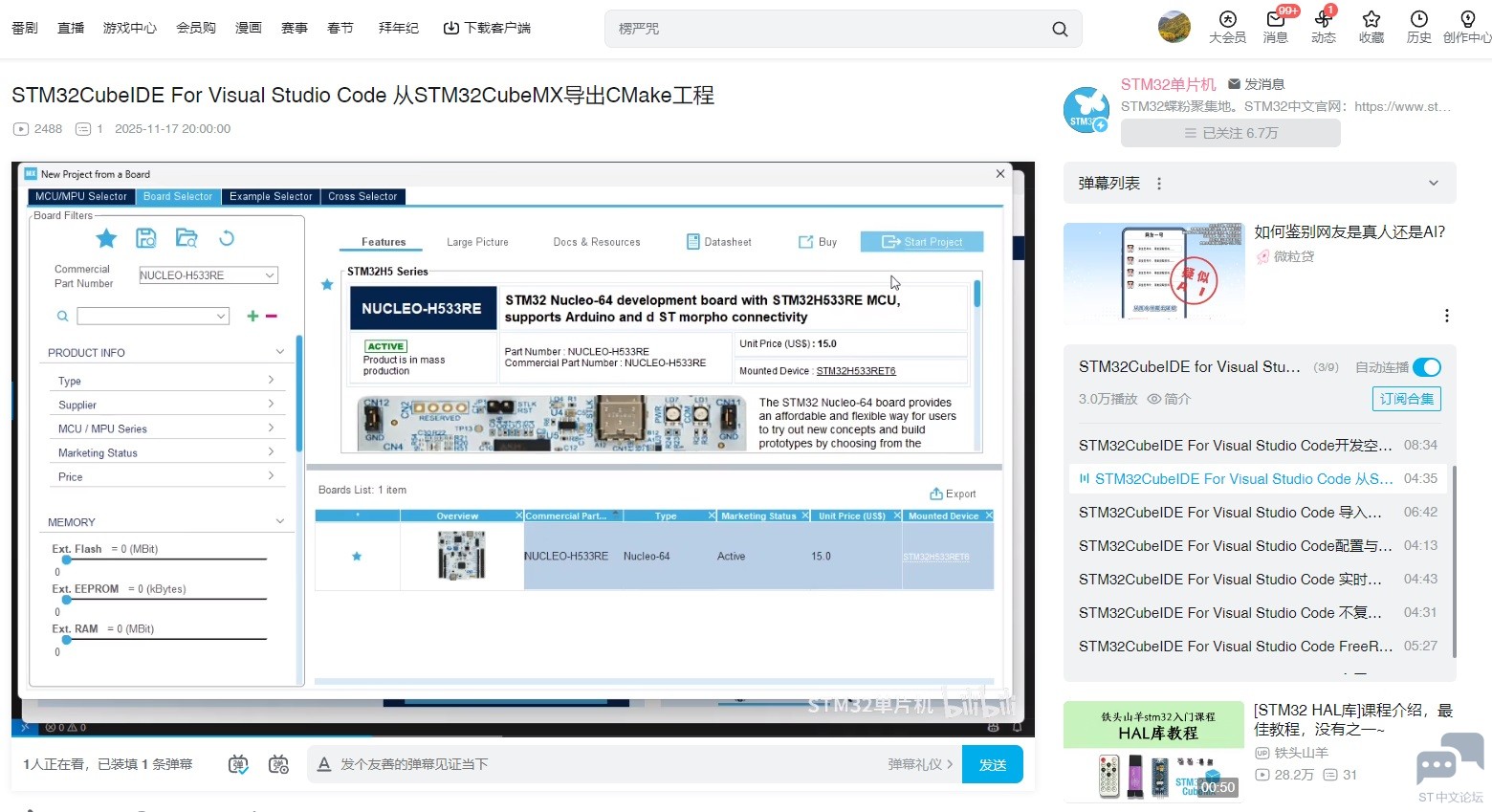Screen dimensions: 1492x812
Task: Click the Ext. RAM slider handle
Action: (x=67, y=640)
